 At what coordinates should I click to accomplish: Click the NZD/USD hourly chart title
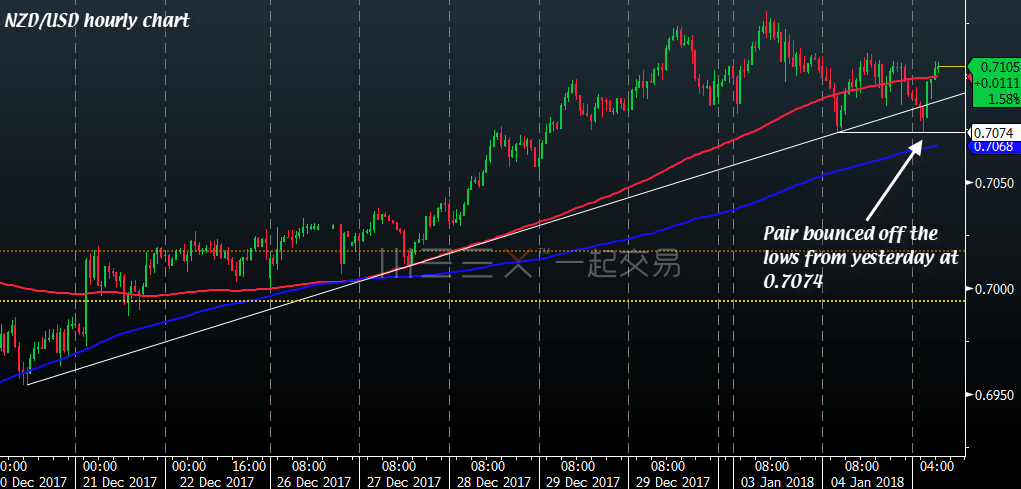(x=97, y=20)
